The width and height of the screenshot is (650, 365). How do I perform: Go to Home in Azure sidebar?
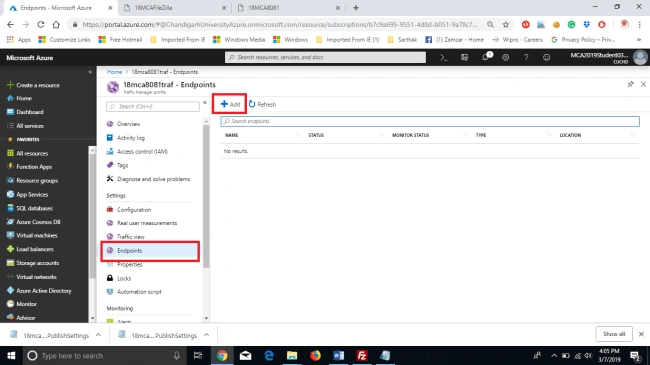click(x=19, y=98)
